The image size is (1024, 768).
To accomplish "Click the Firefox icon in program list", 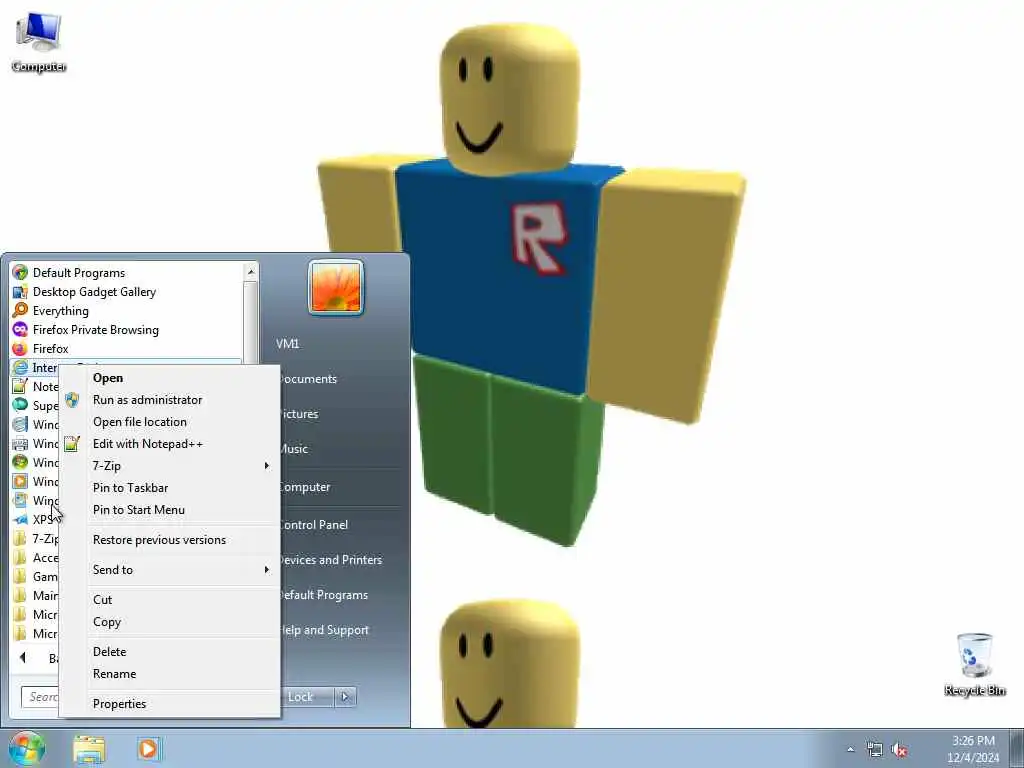I will 20,348.
